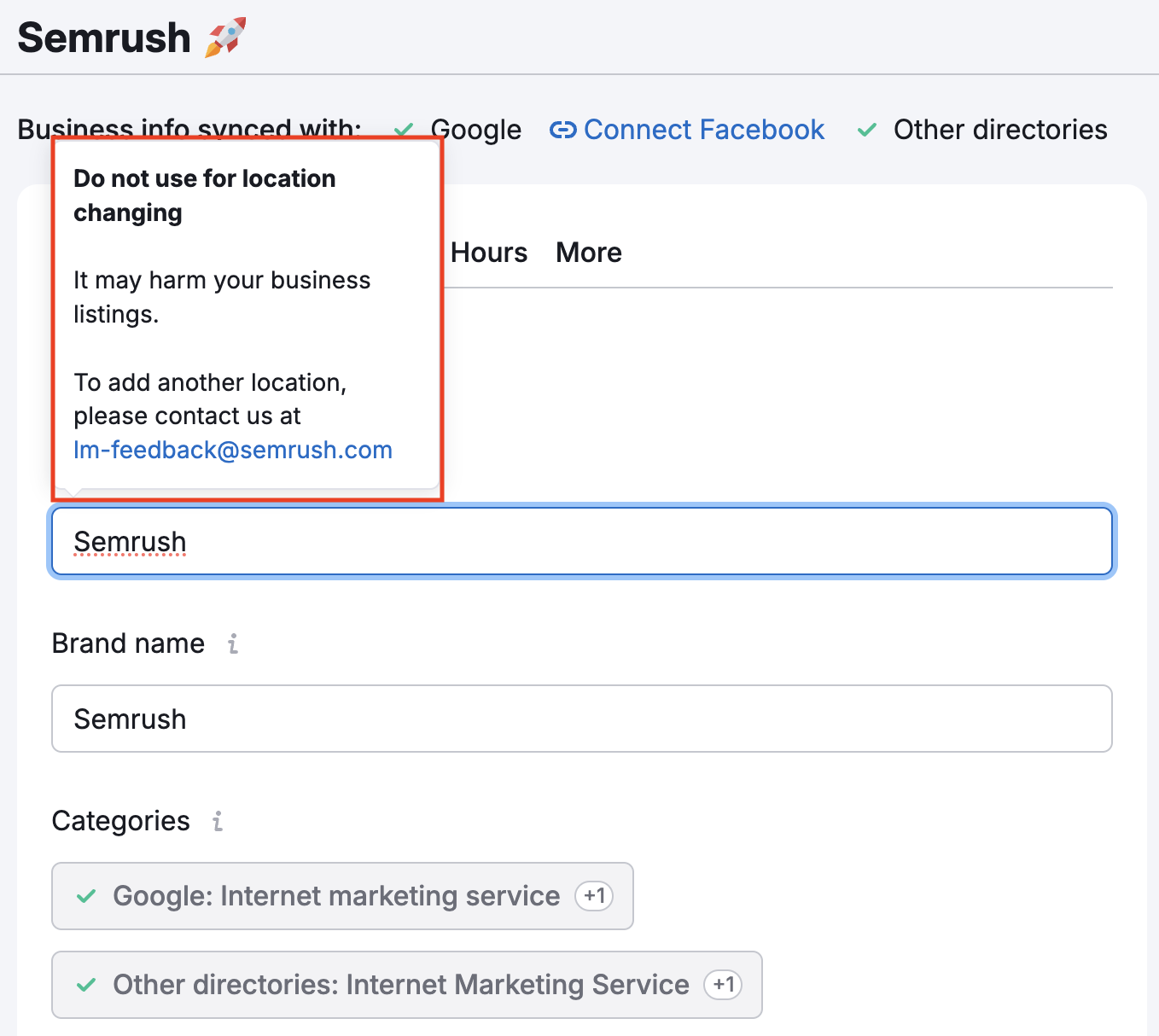Click the checkmark beside Other directories sync status

tap(867, 130)
